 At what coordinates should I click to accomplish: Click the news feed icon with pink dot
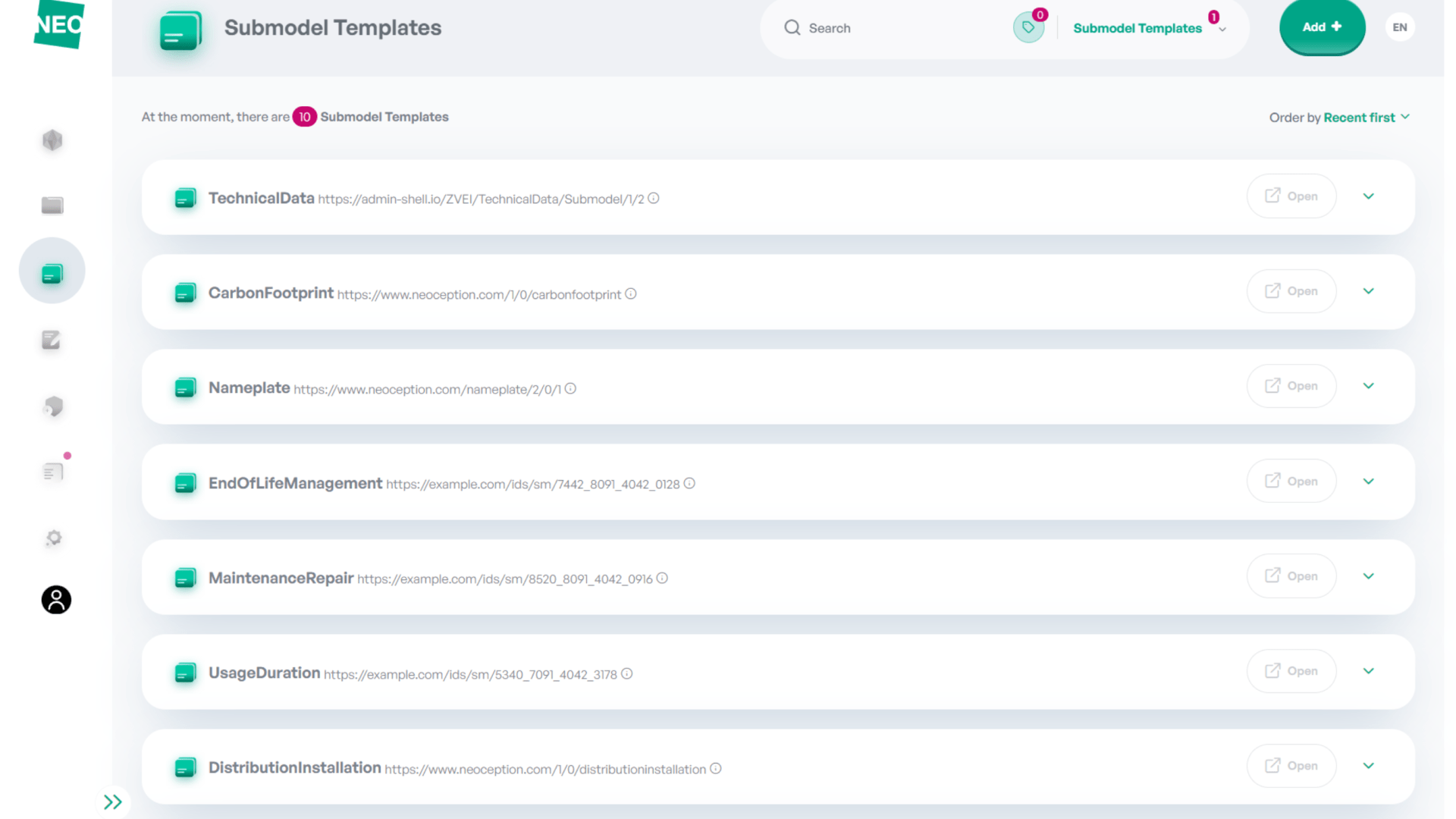pyautogui.click(x=53, y=472)
